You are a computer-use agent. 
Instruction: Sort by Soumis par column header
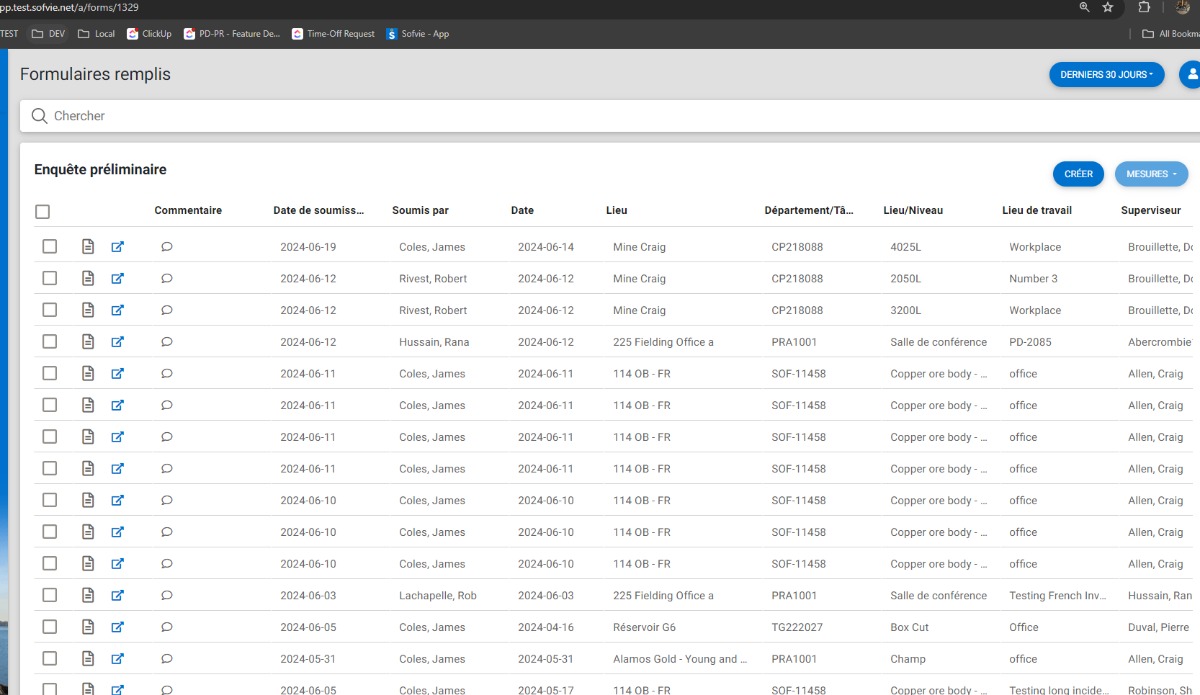click(x=420, y=211)
